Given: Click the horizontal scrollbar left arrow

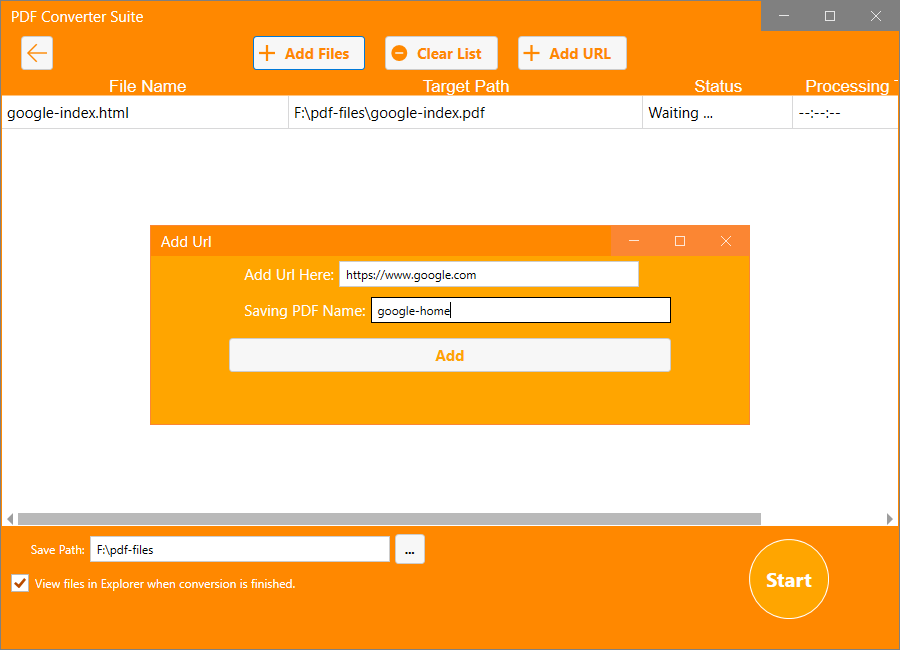Looking at the screenshot, I should click(10, 519).
